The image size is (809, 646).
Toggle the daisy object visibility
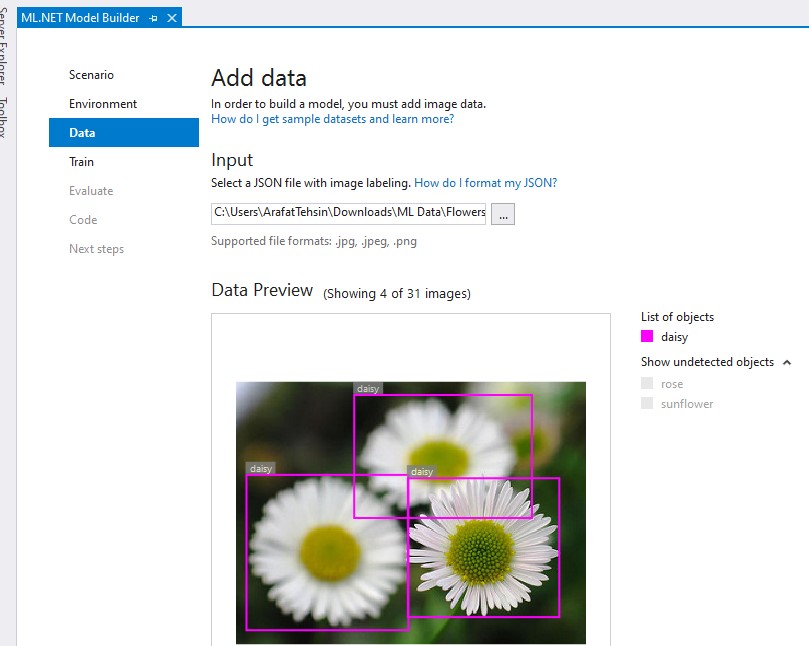[x=674, y=336]
